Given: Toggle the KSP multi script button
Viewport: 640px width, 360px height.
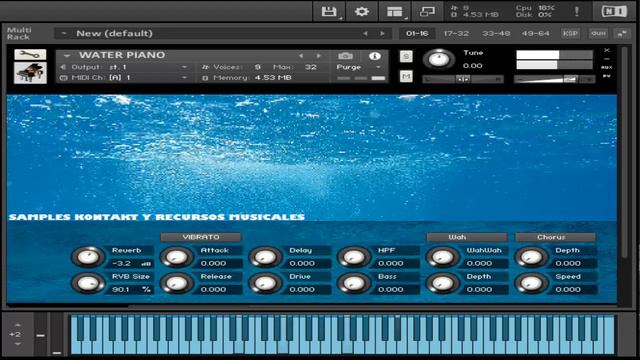Looking at the screenshot, I should [x=570, y=33].
